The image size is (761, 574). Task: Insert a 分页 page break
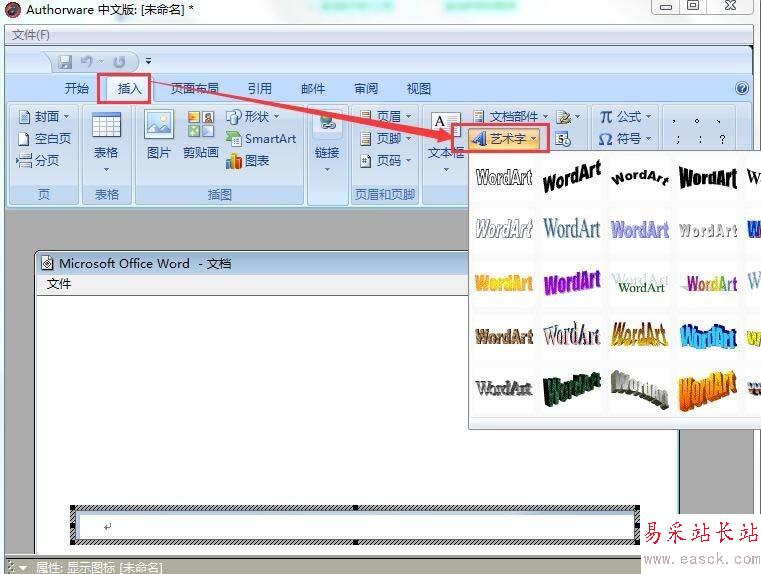point(37,160)
